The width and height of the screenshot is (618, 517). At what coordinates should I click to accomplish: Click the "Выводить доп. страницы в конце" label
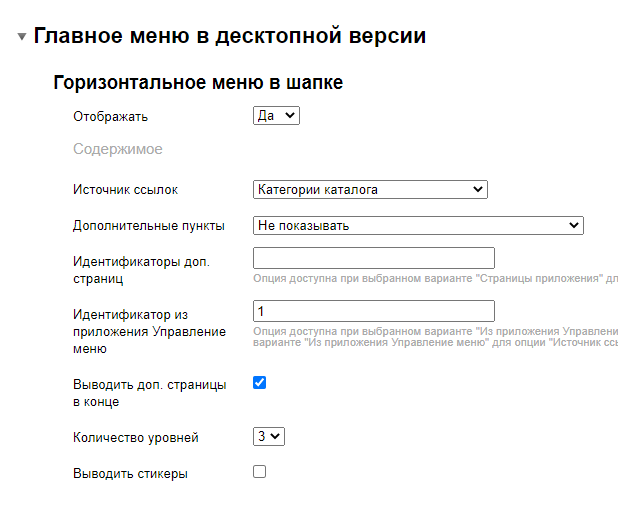pos(150,393)
